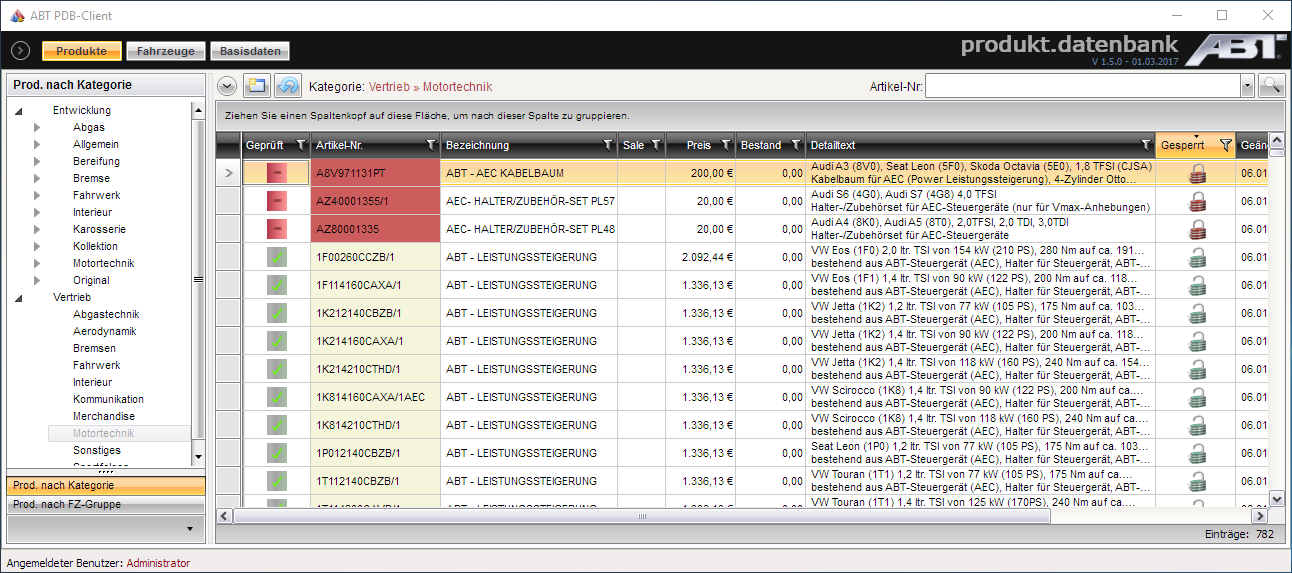Click the circular arrow button beside Produkte

[20, 51]
